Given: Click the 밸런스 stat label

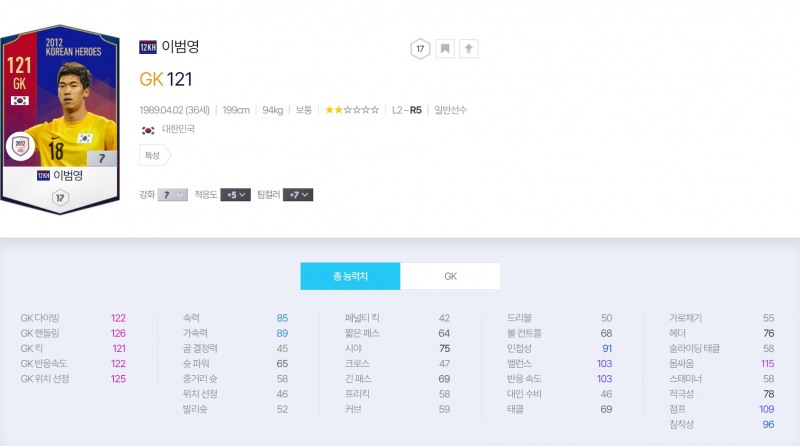Looking at the screenshot, I should coord(519,363).
